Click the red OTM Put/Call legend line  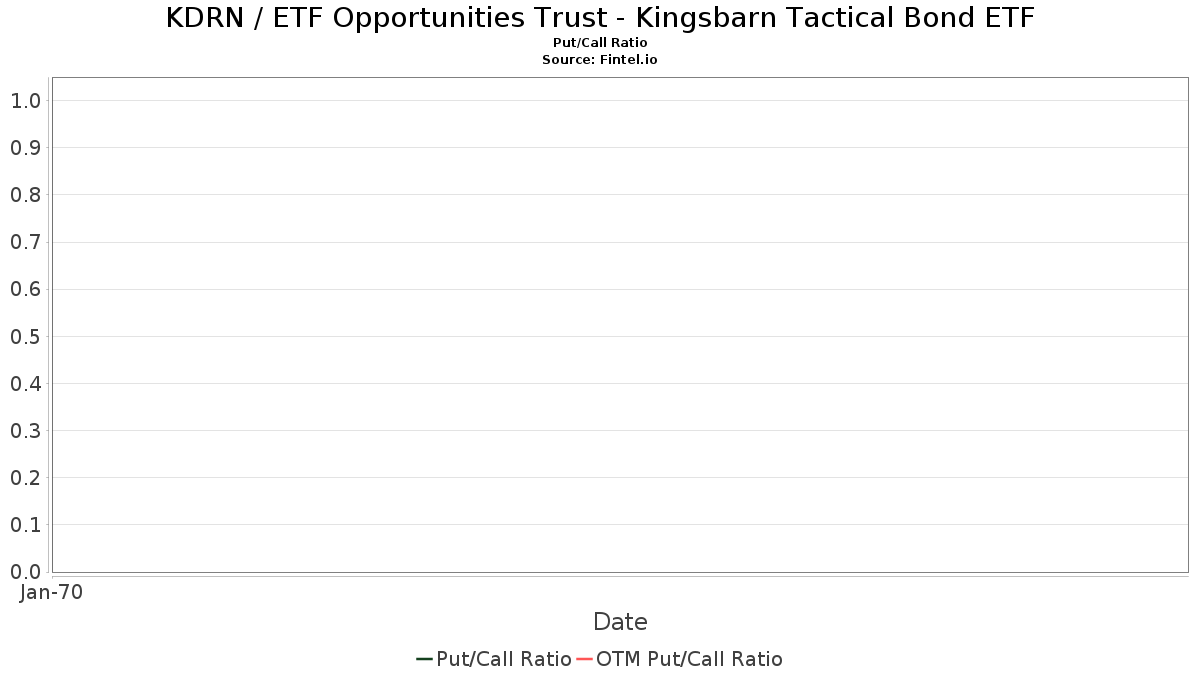tap(584, 659)
